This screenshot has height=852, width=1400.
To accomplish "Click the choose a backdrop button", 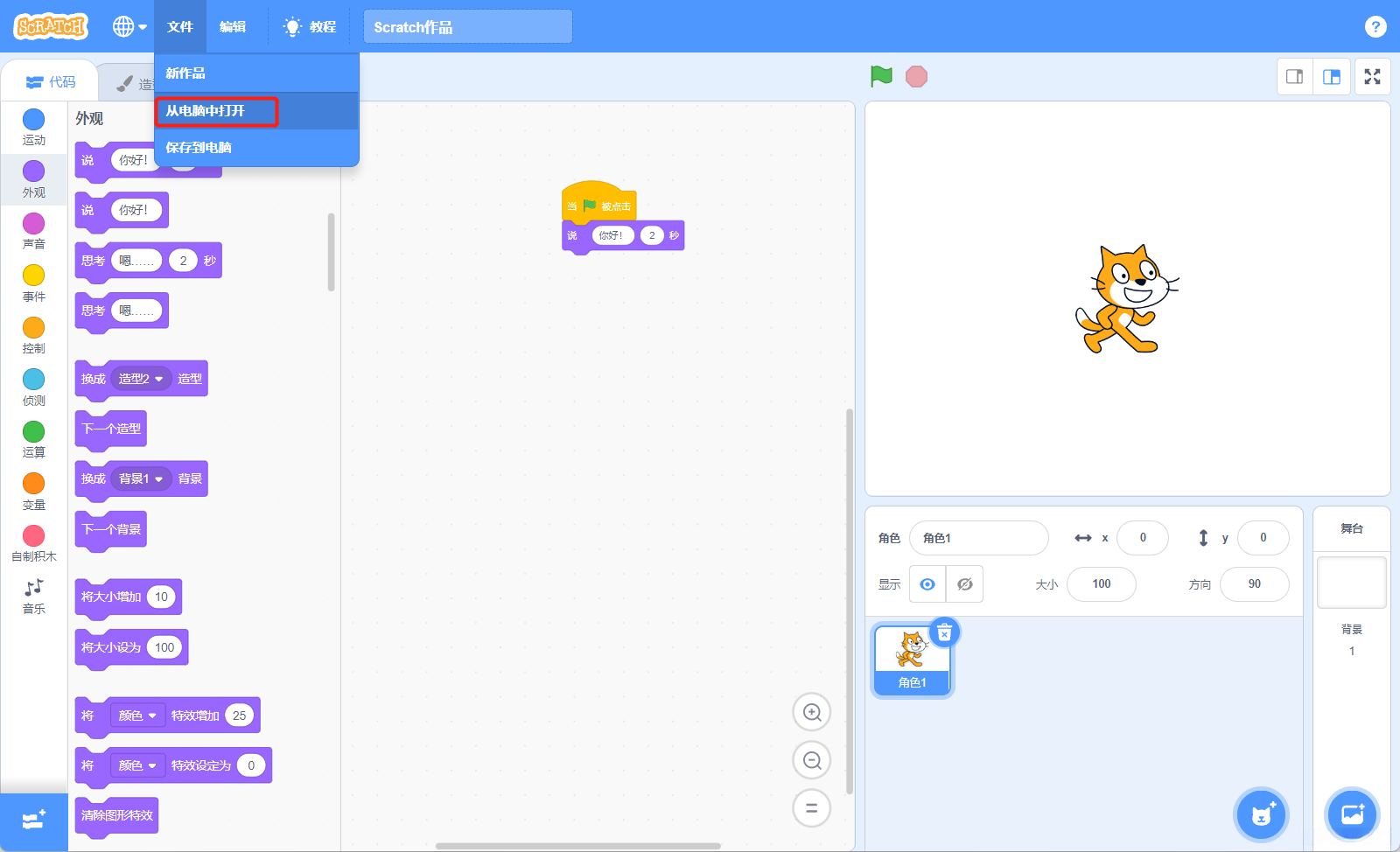I will tap(1352, 815).
